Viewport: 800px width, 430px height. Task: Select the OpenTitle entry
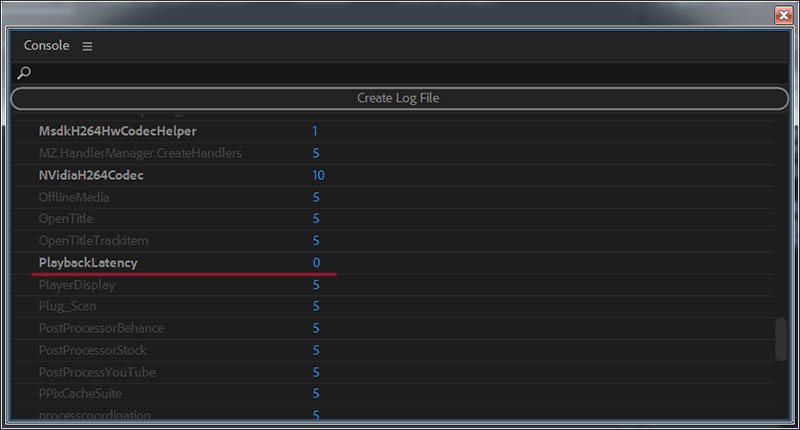[66, 218]
